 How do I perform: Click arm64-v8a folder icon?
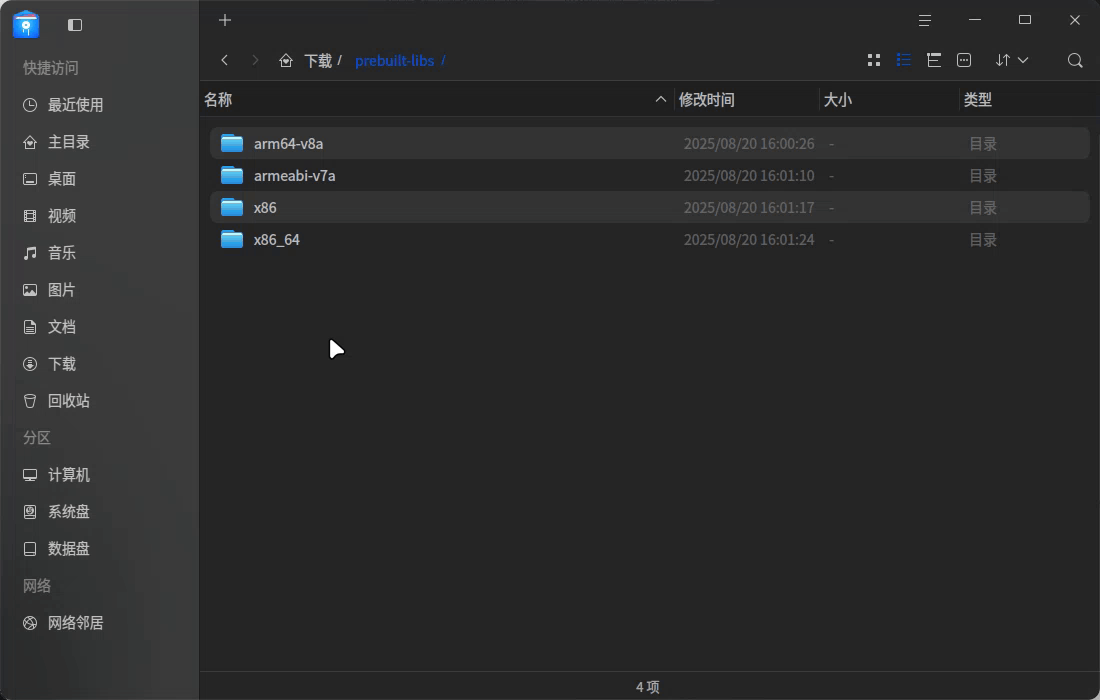tap(232, 143)
